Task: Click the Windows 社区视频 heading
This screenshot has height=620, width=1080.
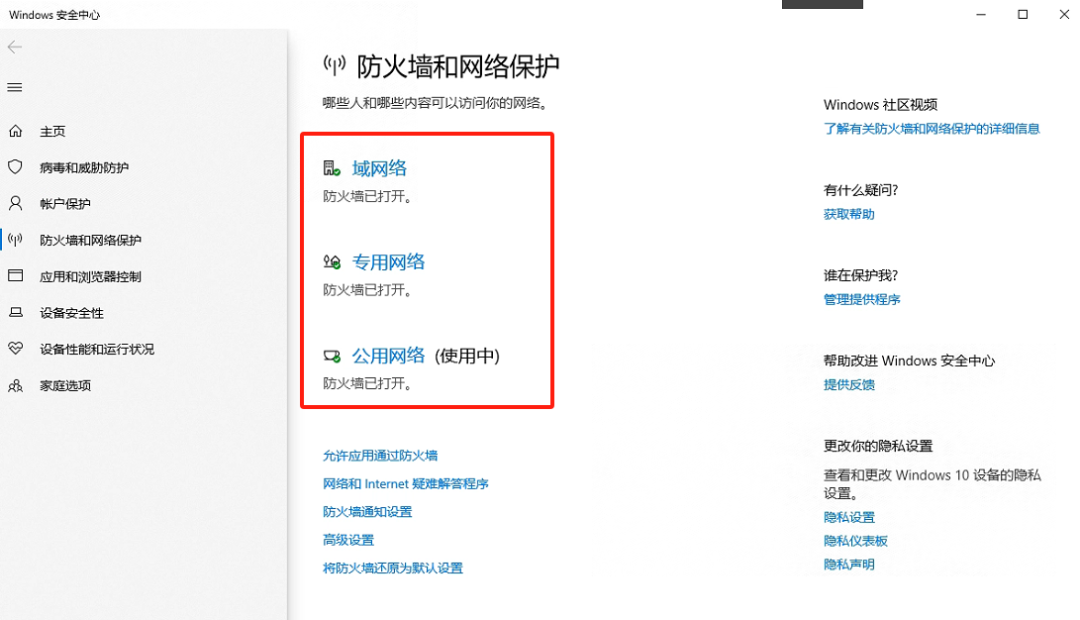Action: (880, 105)
